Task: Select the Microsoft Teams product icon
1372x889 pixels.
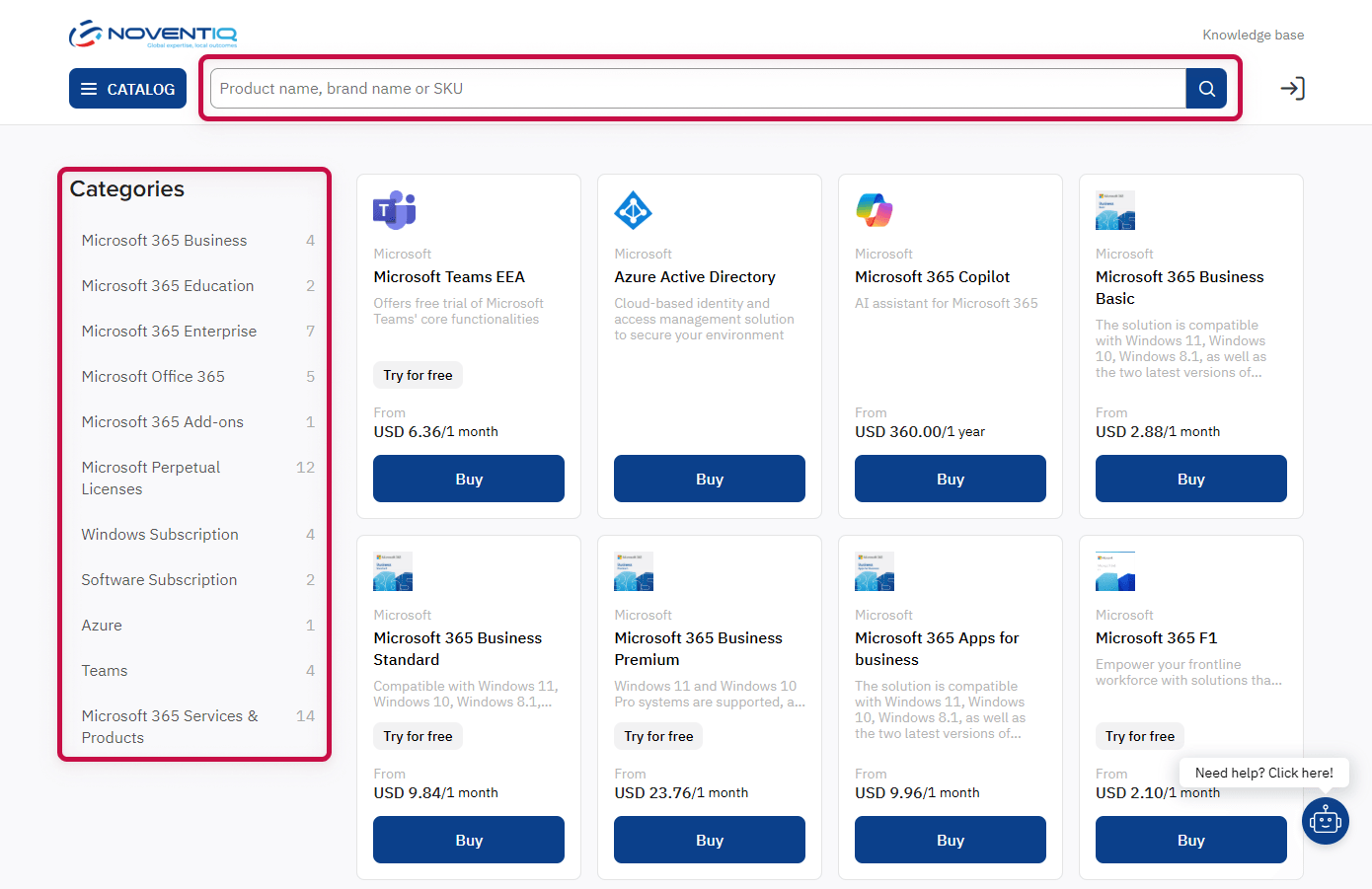Action: [x=394, y=210]
